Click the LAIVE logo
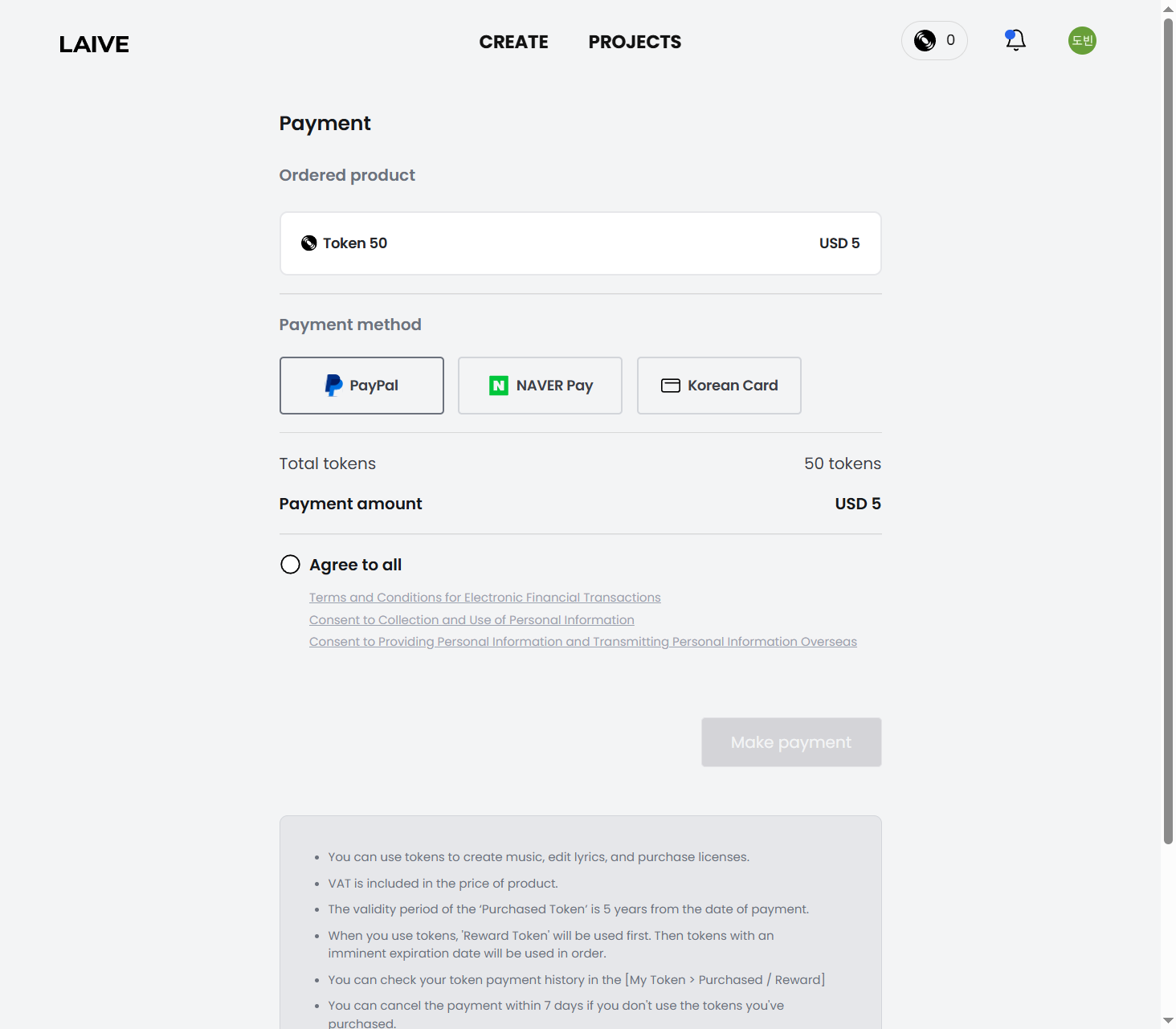Screen dimensions: 1176x1029 coord(94,44)
